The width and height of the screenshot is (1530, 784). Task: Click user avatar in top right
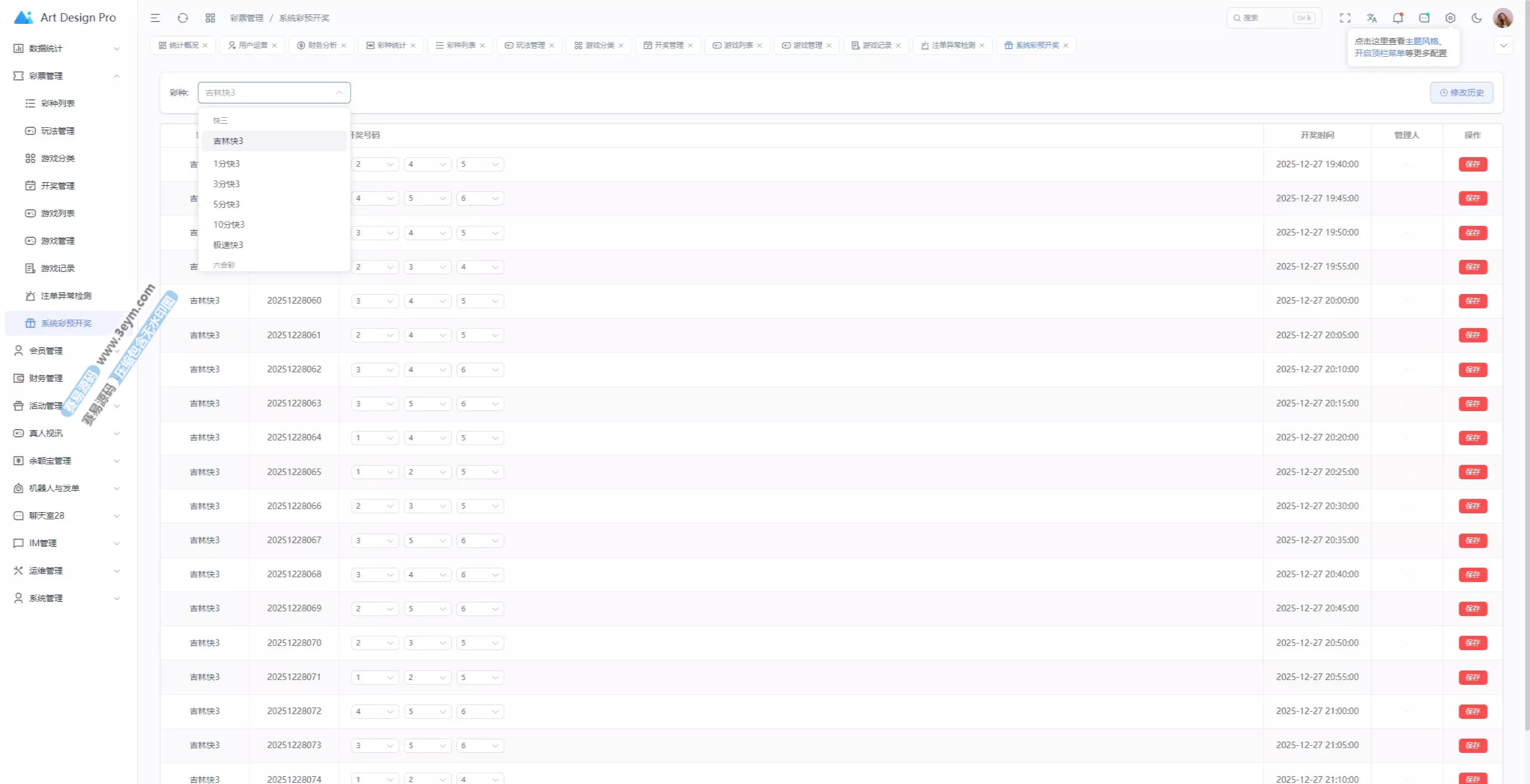(x=1503, y=18)
